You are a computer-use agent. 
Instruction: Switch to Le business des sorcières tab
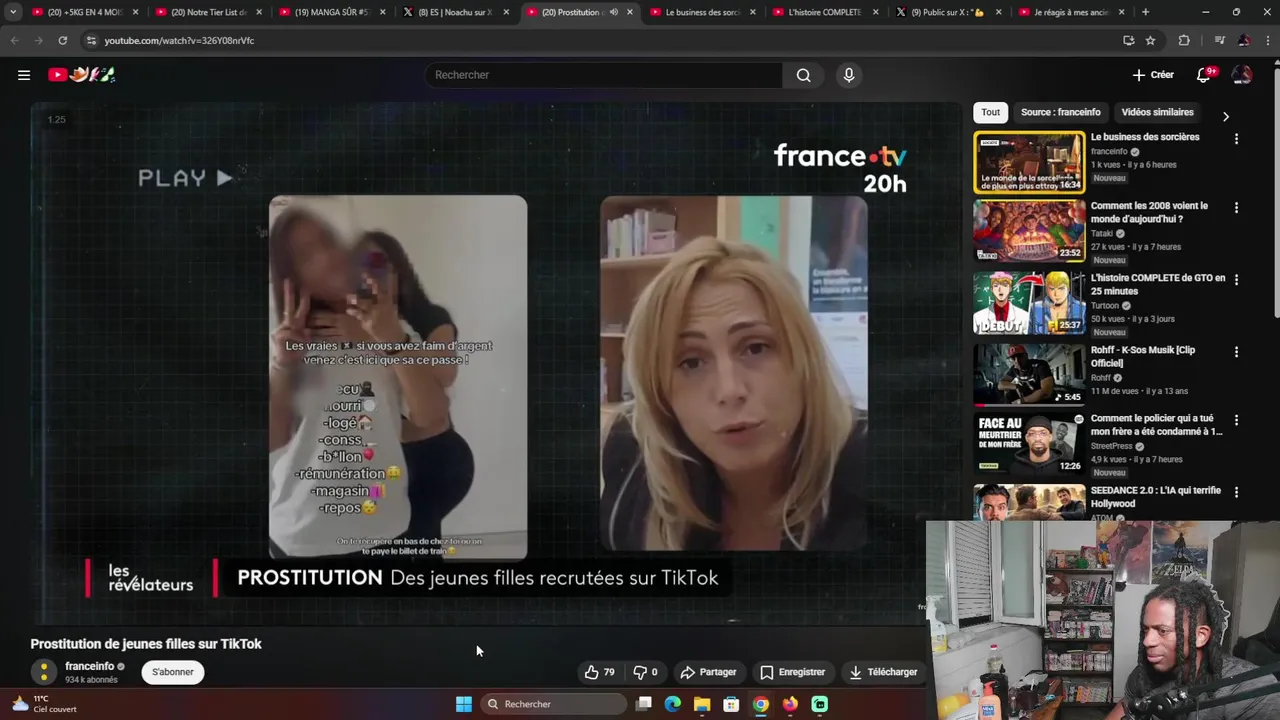pyautogui.click(x=700, y=12)
